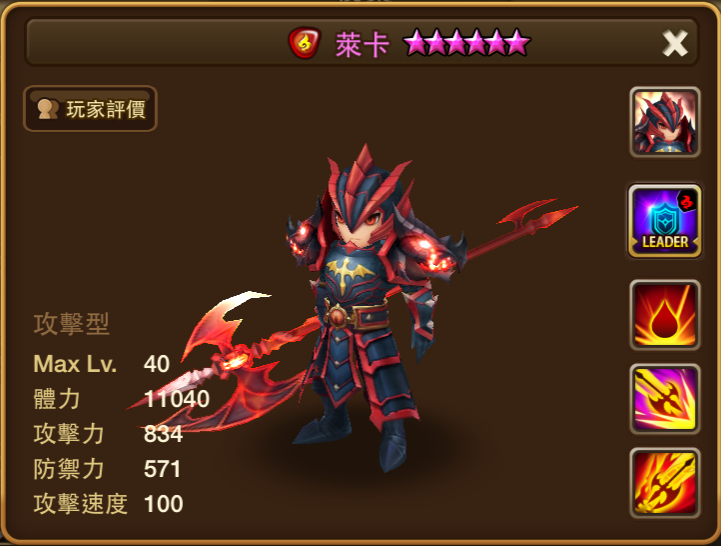The image size is (721, 546).
Task: Close the monster info panel
Action: (x=675, y=43)
